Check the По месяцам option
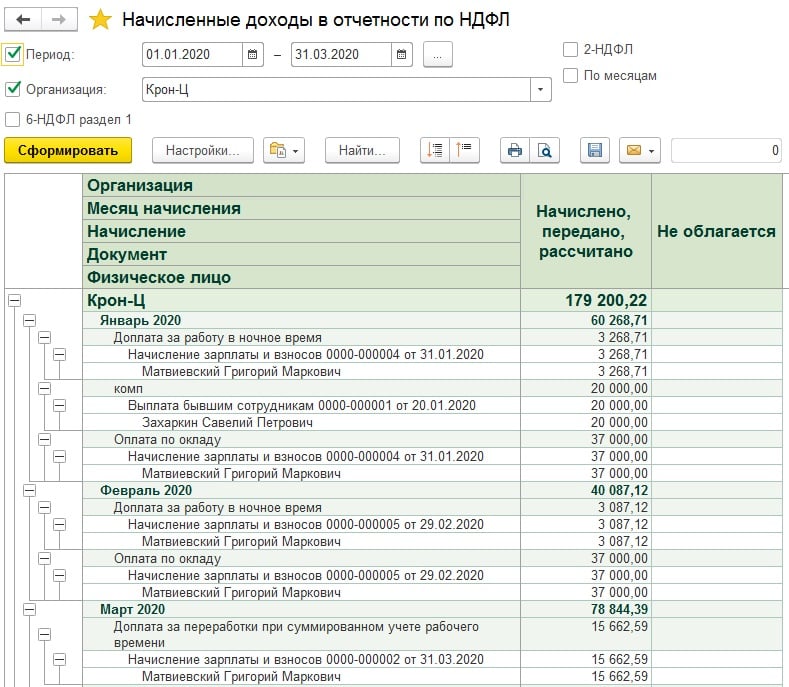789x687 pixels. 570,75
